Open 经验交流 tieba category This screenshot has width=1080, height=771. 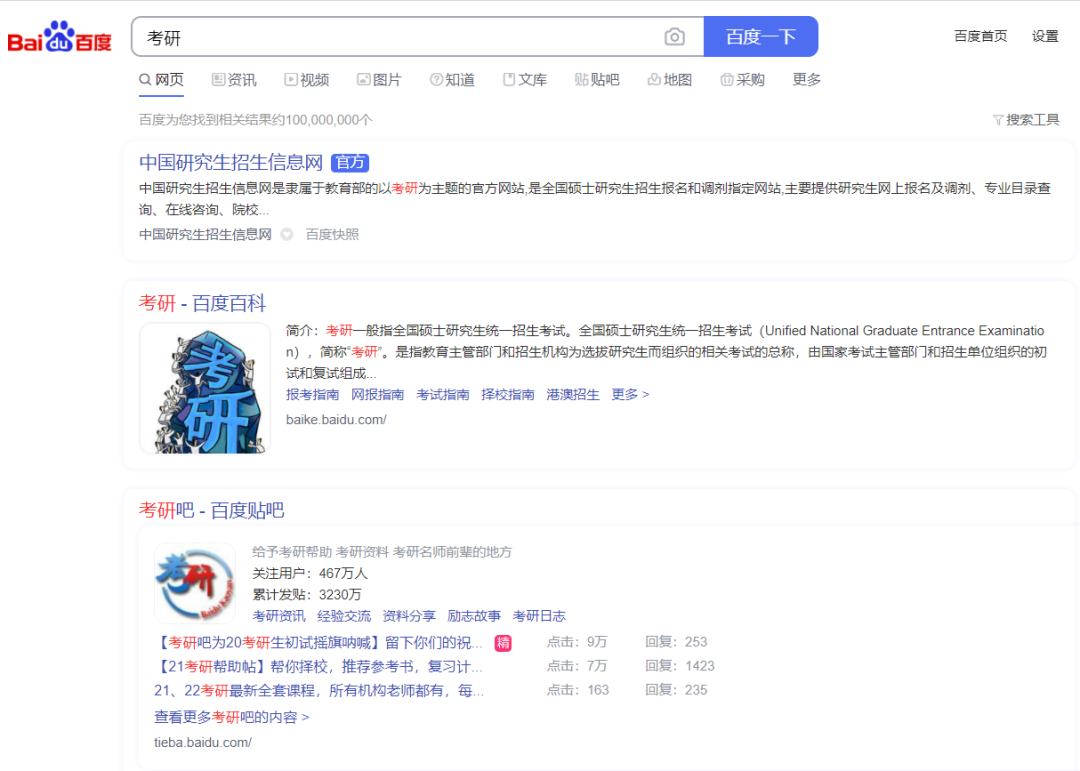click(x=344, y=616)
